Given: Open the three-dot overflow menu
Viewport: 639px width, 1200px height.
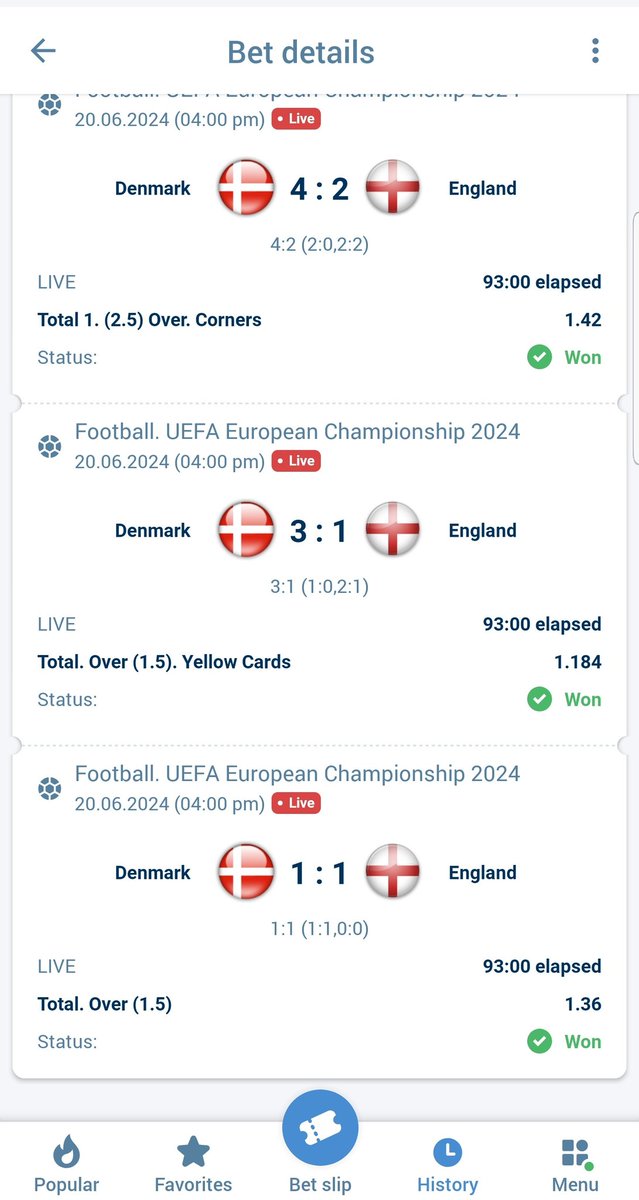Looking at the screenshot, I should tap(595, 51).
